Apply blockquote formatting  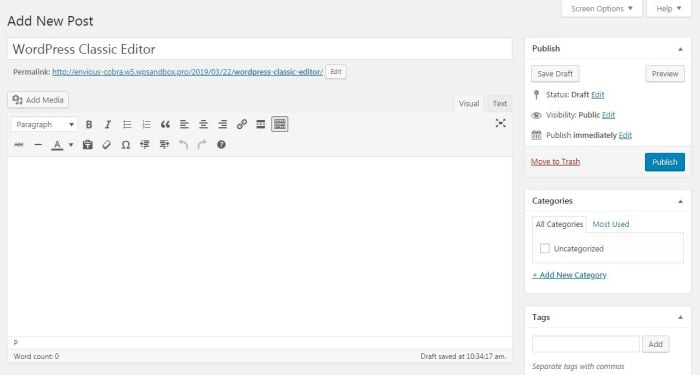[x=165, y=125]
